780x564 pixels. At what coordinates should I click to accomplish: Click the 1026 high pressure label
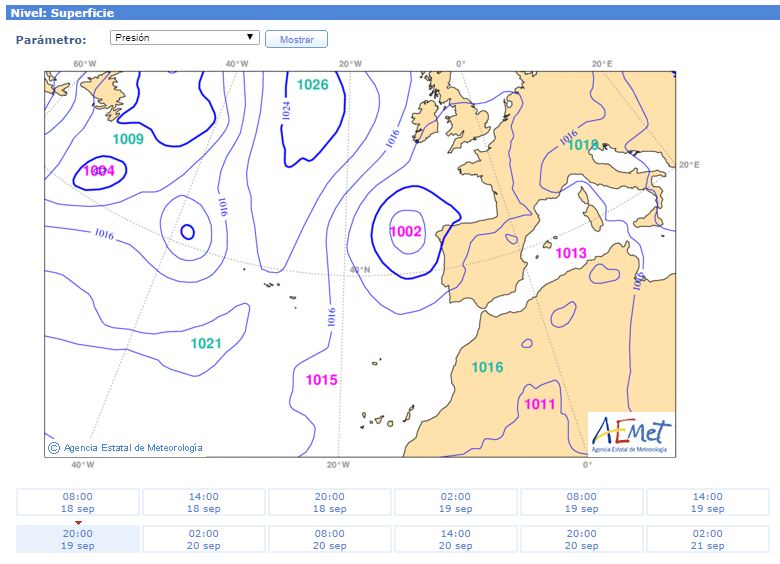coord(312,85)
